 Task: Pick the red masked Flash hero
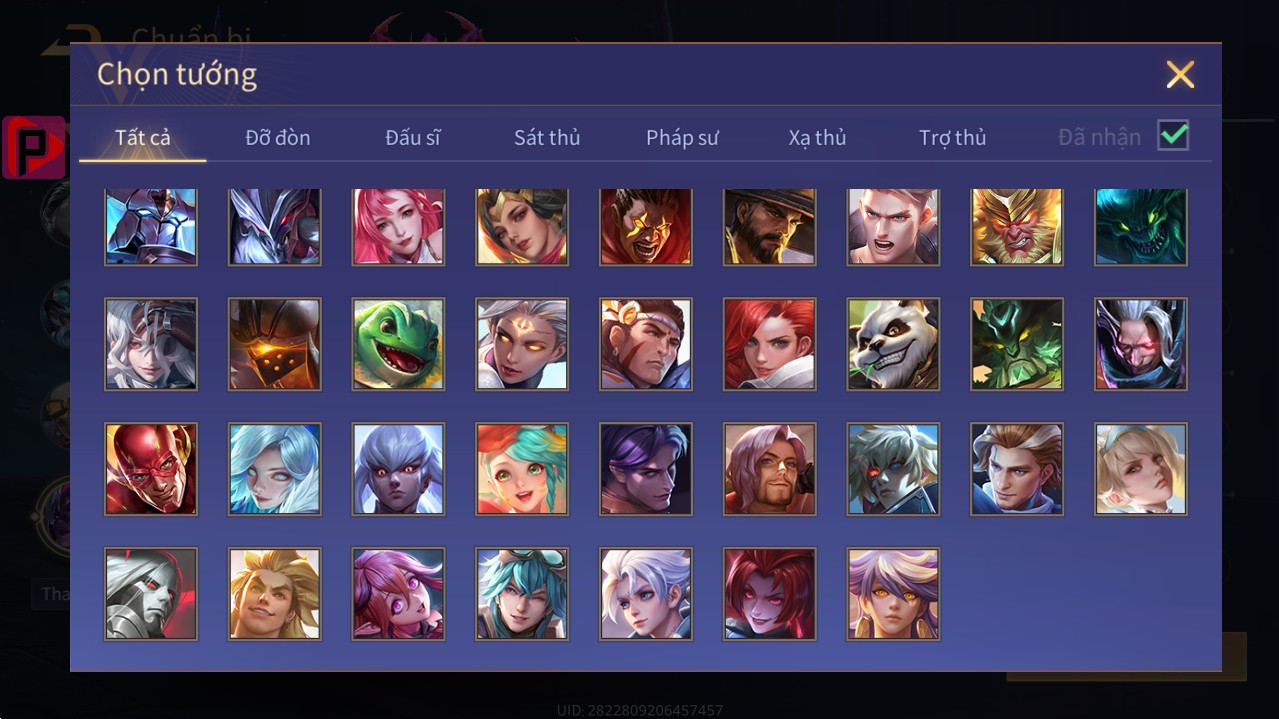click(x=151, y=469)
